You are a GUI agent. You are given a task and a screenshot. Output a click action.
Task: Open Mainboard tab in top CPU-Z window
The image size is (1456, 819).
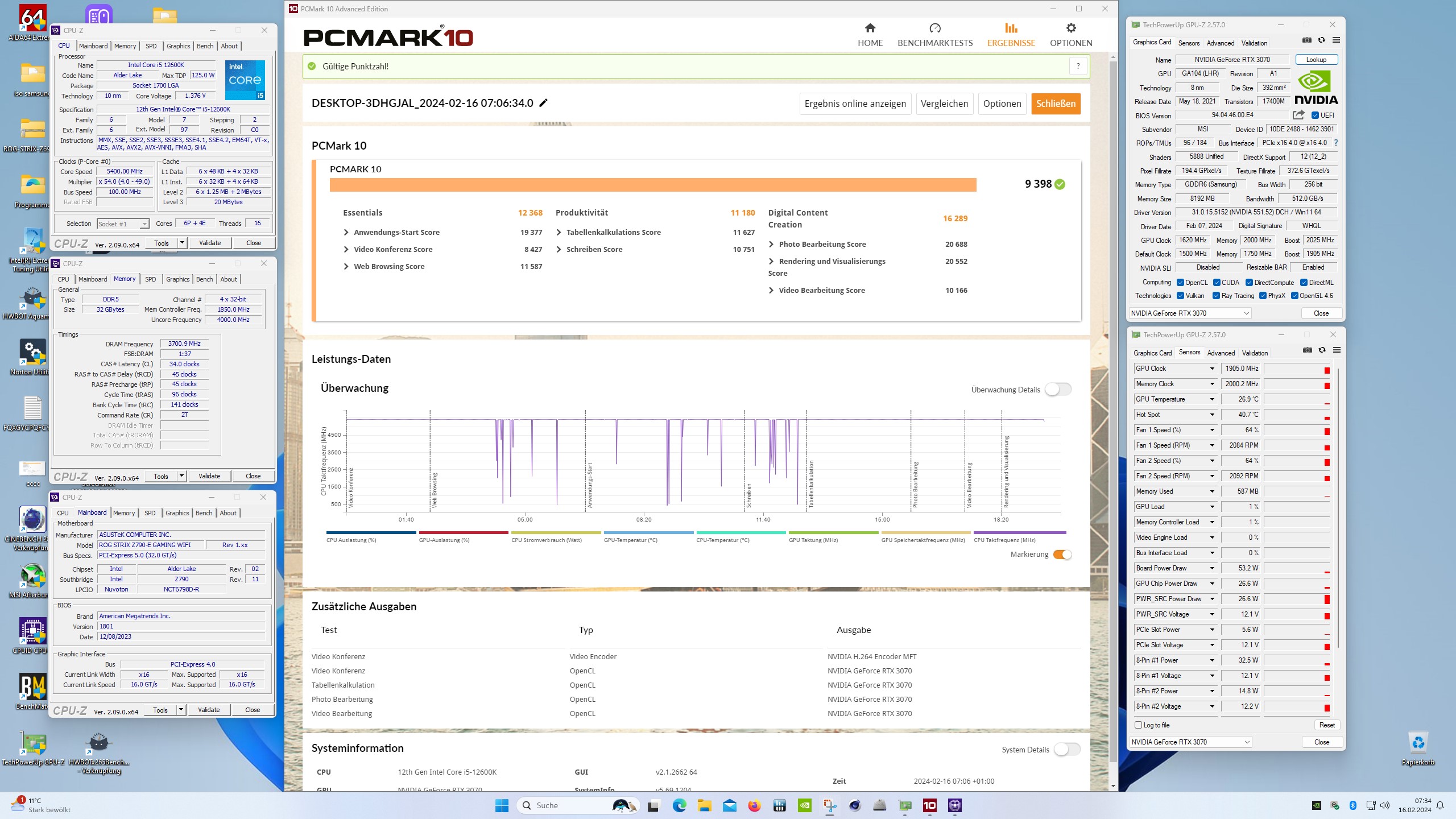click(x=93, y=46)
